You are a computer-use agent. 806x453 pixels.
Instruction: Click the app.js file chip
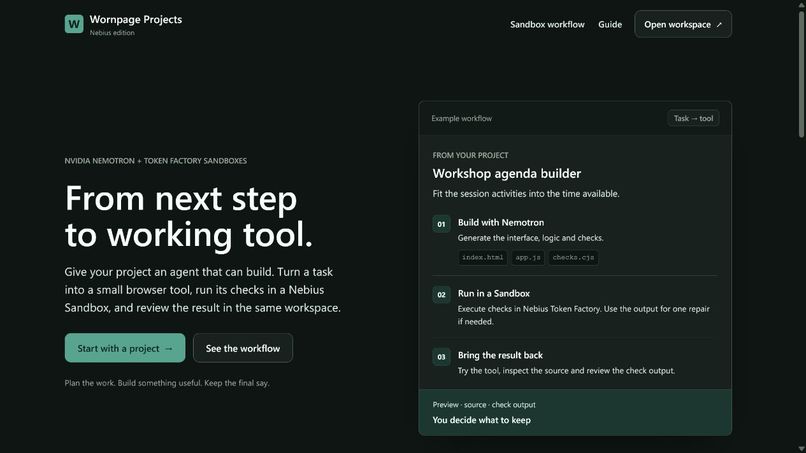[x=528, y=258]
